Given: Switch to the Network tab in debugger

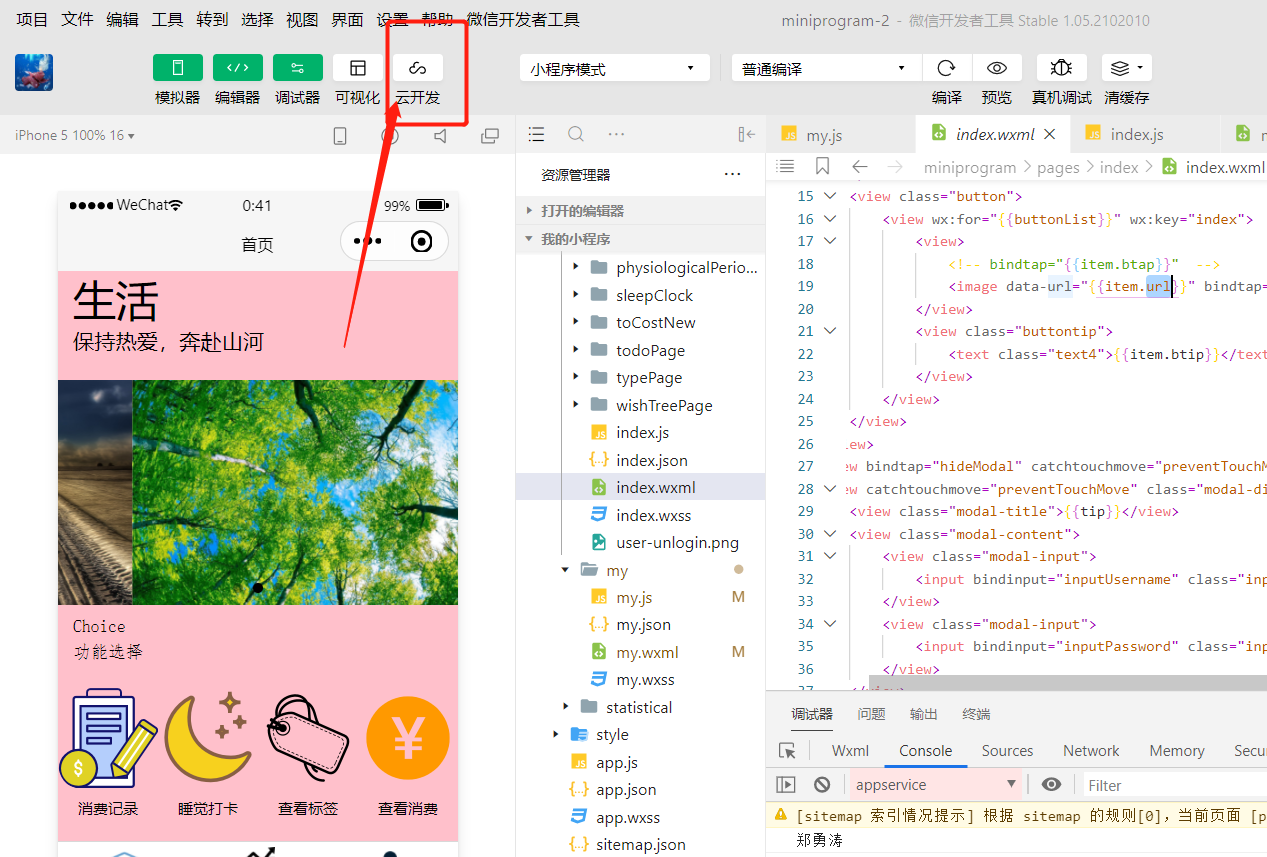Looking at the screenshot, I should (x=1089, y=750).
